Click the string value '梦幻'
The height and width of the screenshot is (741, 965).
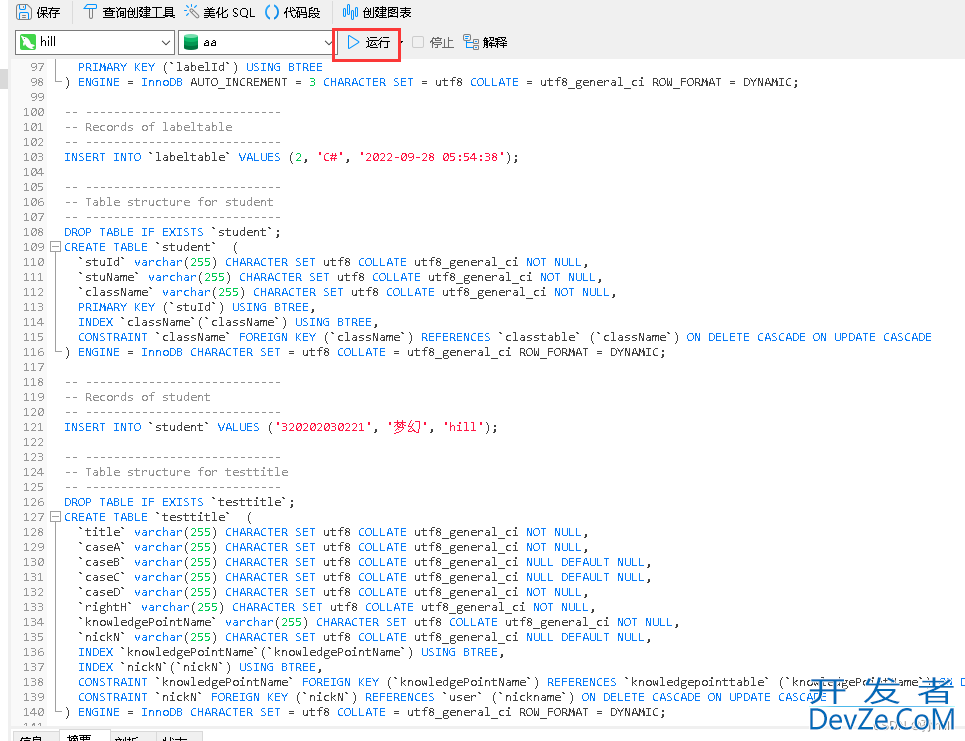407,427
